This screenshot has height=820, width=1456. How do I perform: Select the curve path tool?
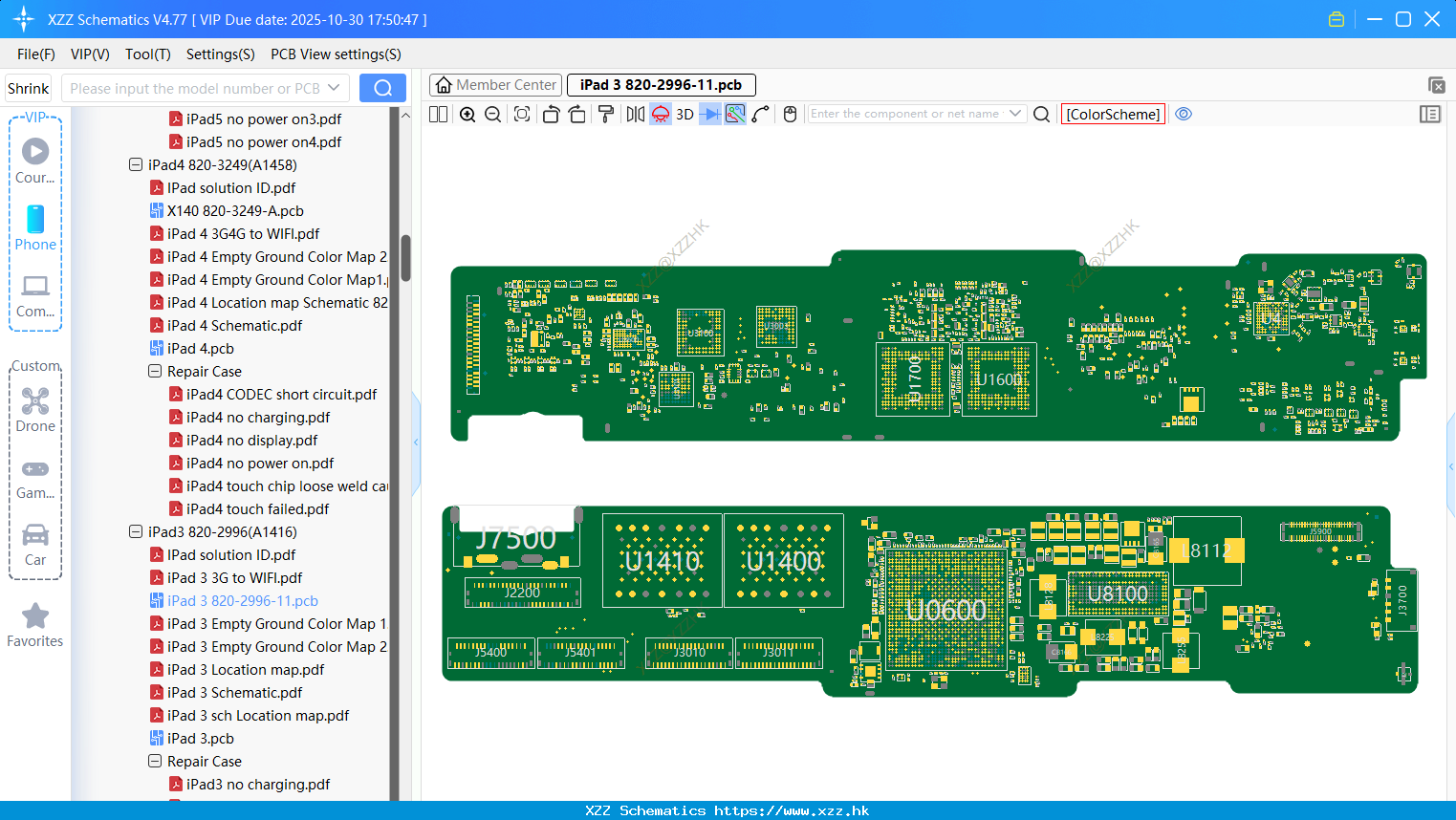[761, 115]
